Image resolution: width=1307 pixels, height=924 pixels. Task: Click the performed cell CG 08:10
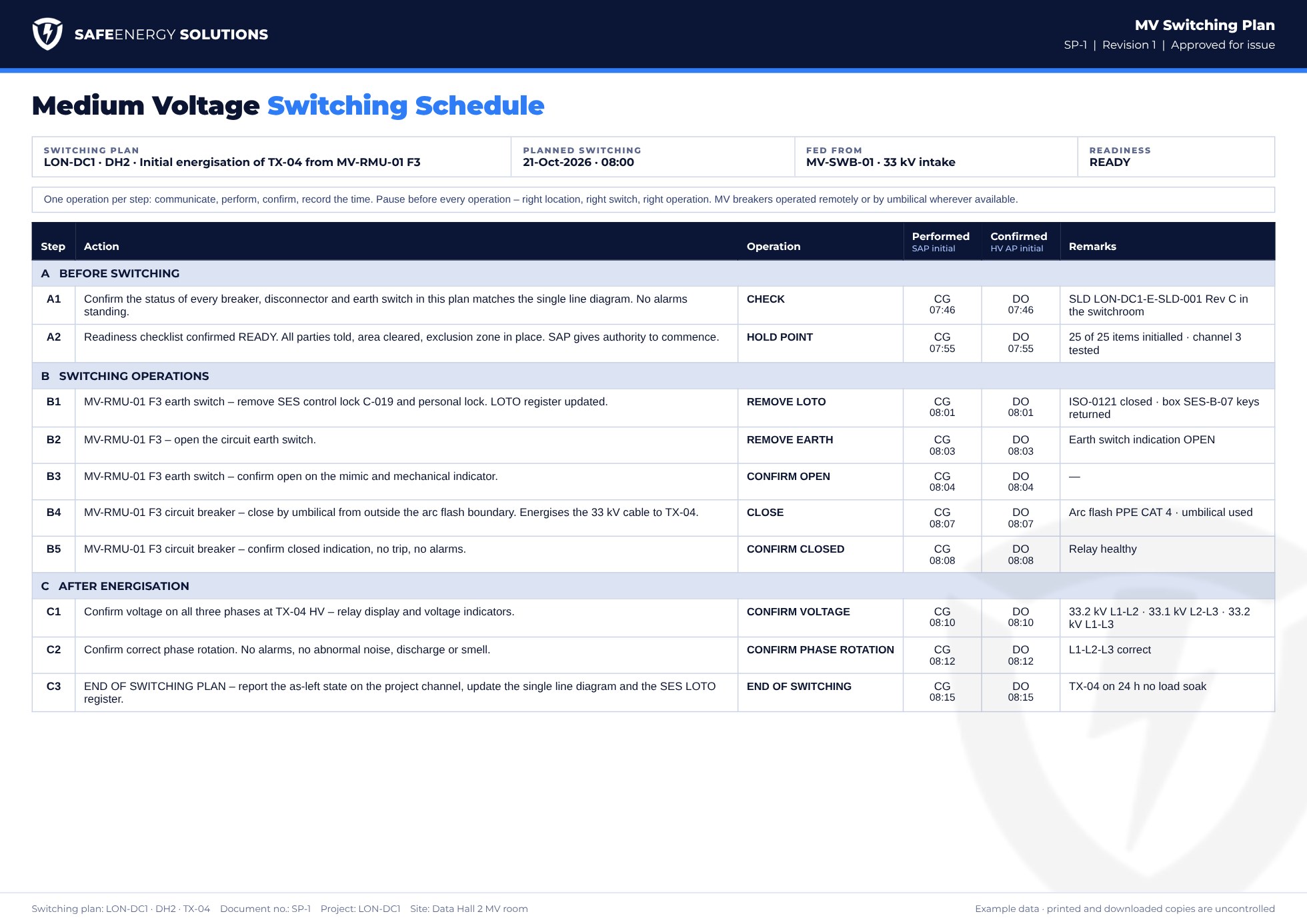point(942,617)
